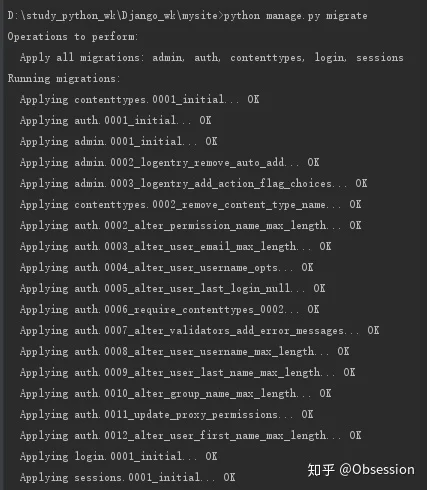Click auth.0003_alter_user_email_max_length line

point(175,246)
